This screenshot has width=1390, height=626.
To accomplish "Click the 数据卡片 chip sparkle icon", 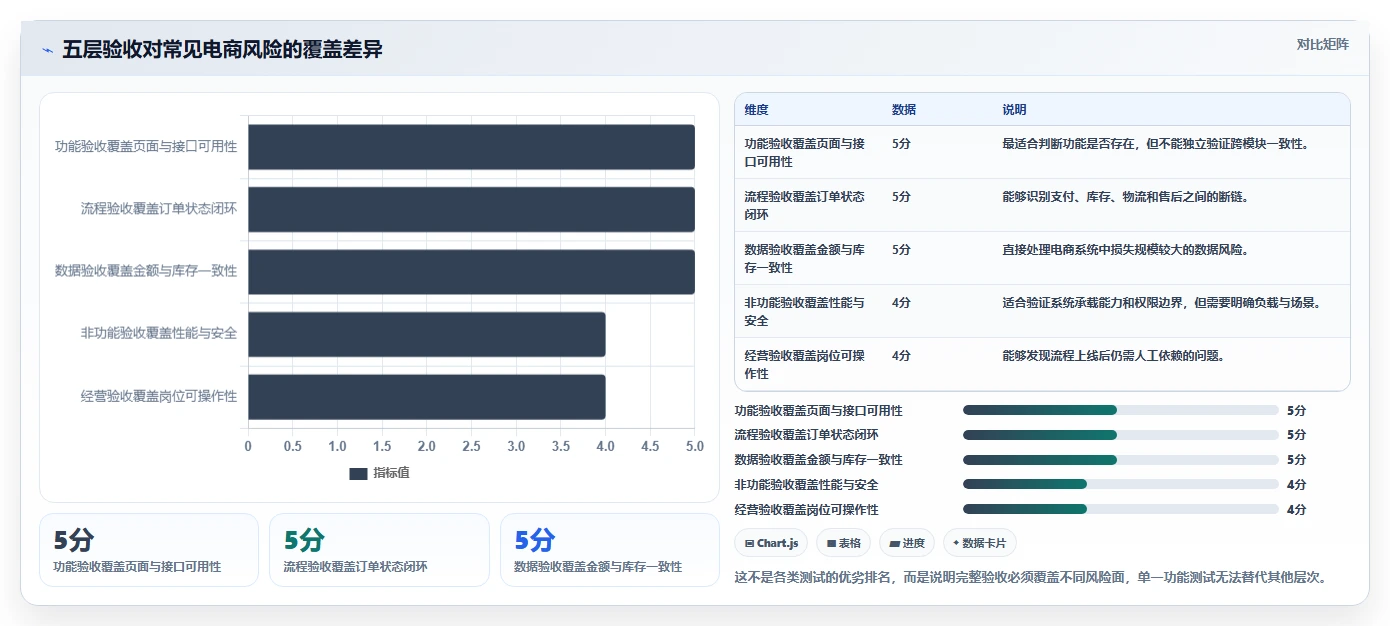I will pos(957,543).
